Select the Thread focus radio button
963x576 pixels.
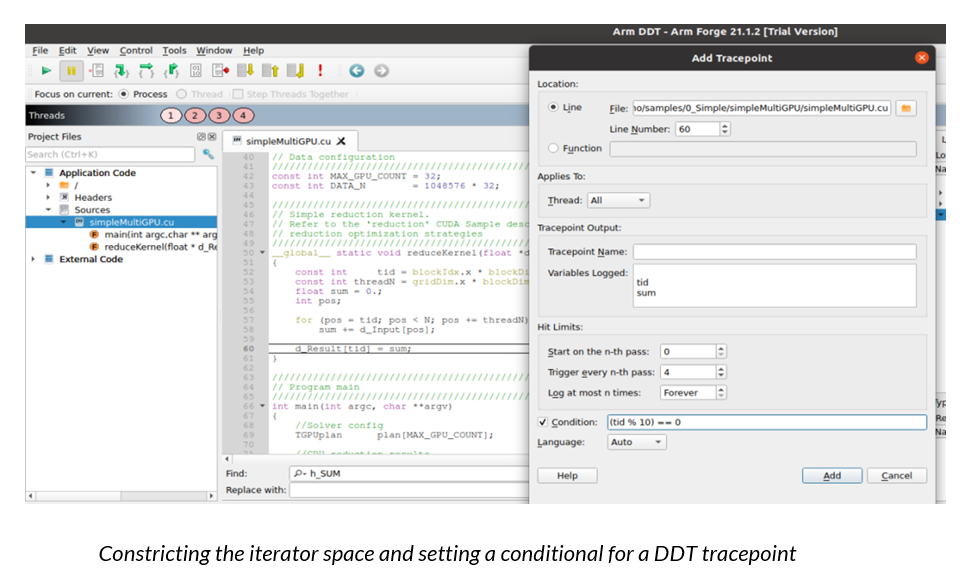pyautogui.click(x=181, y=94)
